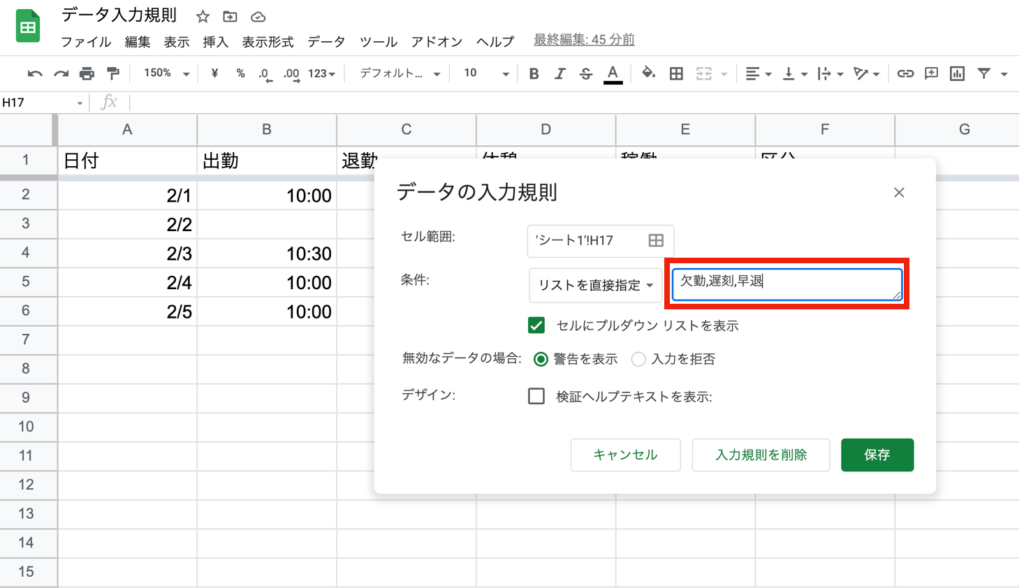Uncheck show dropdown list in cell
Image resolution: width=1024 pixels, height=588 pixels.
pos(536,325)
